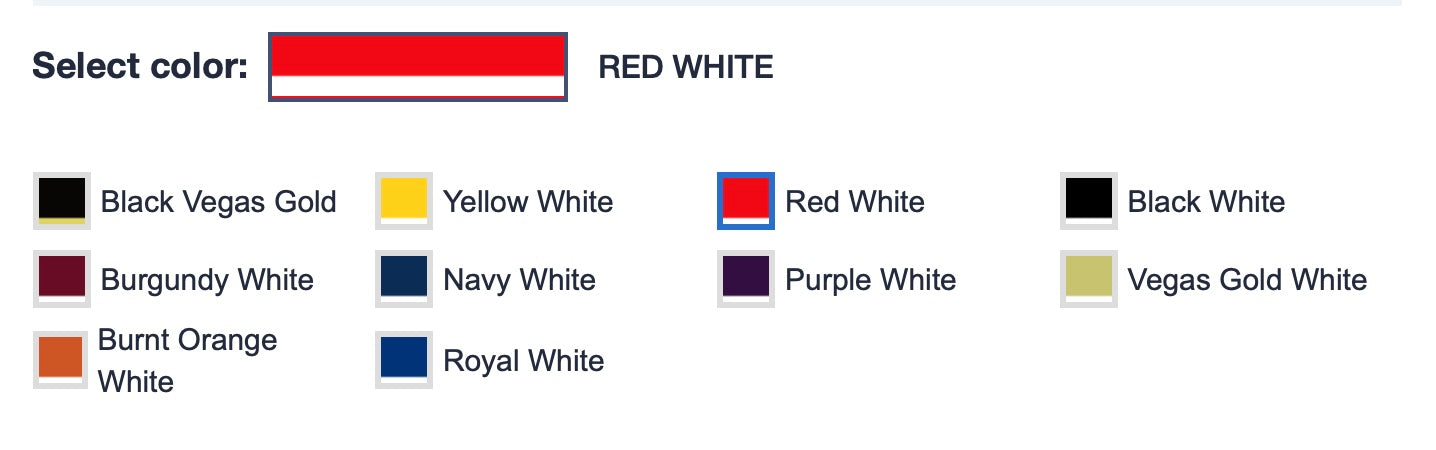Click the 'Black Vegas Gold' text label
Screen dimensions: 1436x450
coord(219,202)
